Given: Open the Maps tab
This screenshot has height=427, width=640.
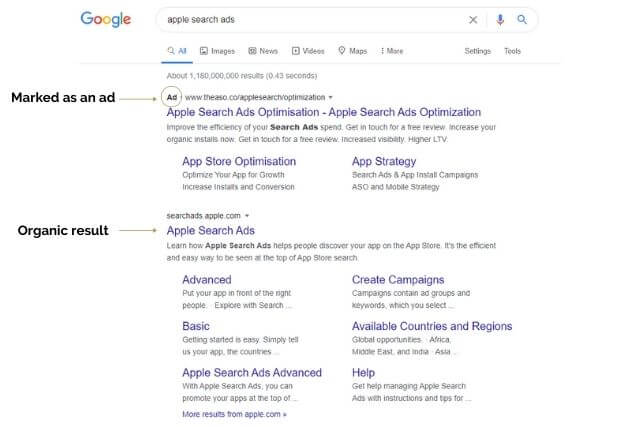Looking at the screenshot, I should pos(353,51).
